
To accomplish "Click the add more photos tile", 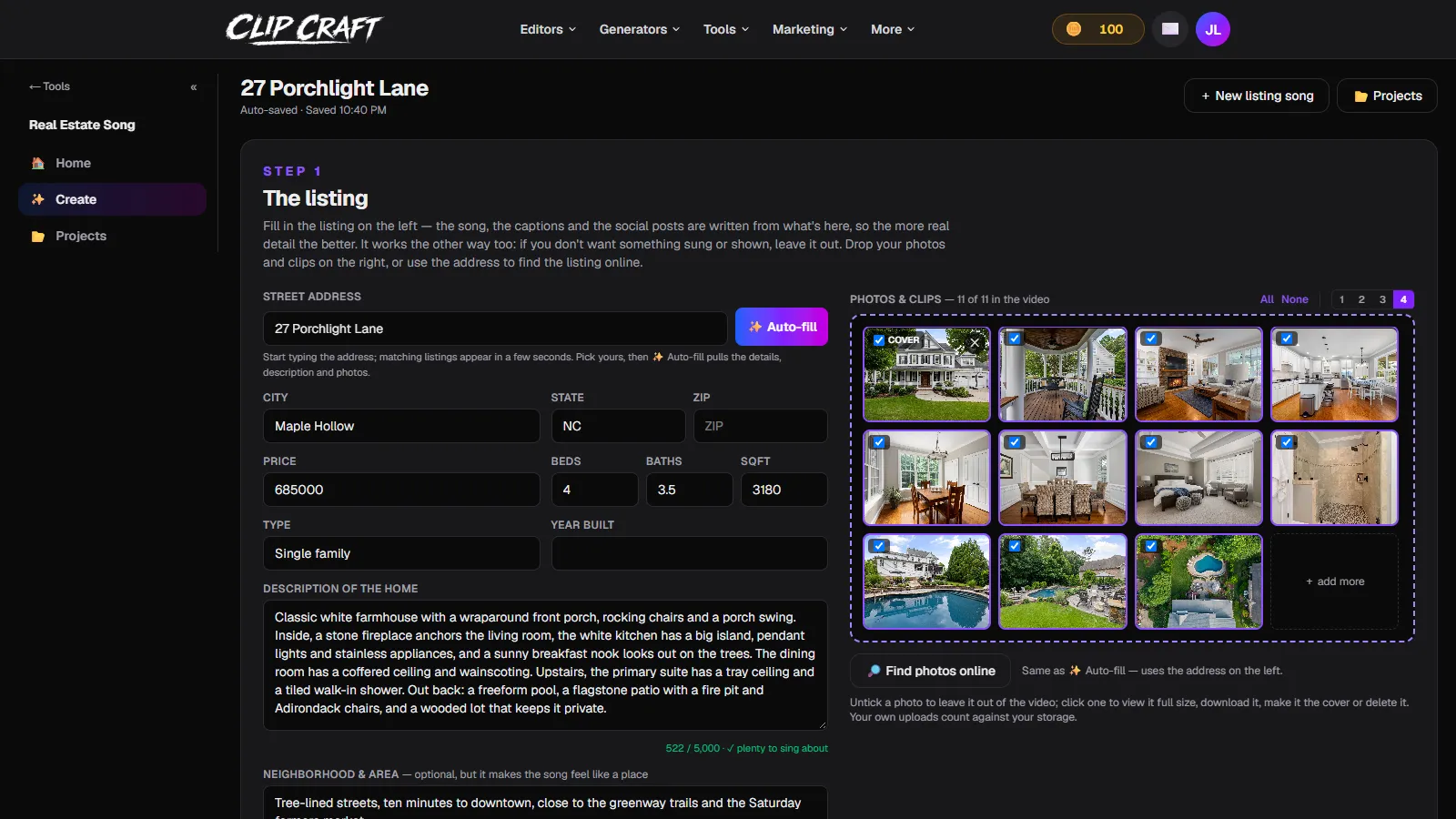I will [1334, 581].
